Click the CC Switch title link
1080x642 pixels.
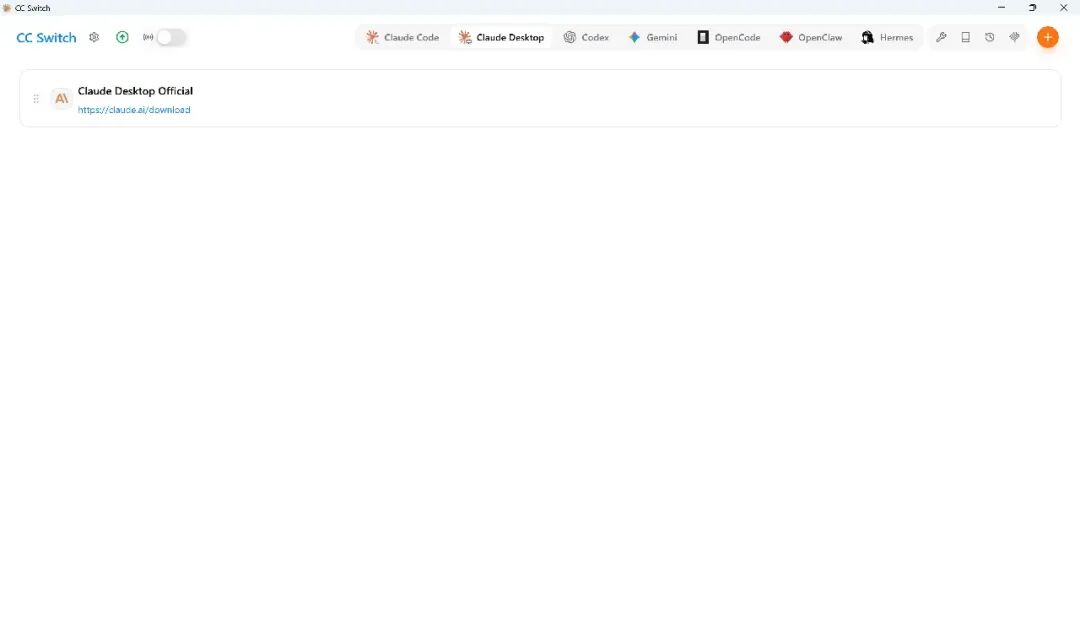pos(46,37)
